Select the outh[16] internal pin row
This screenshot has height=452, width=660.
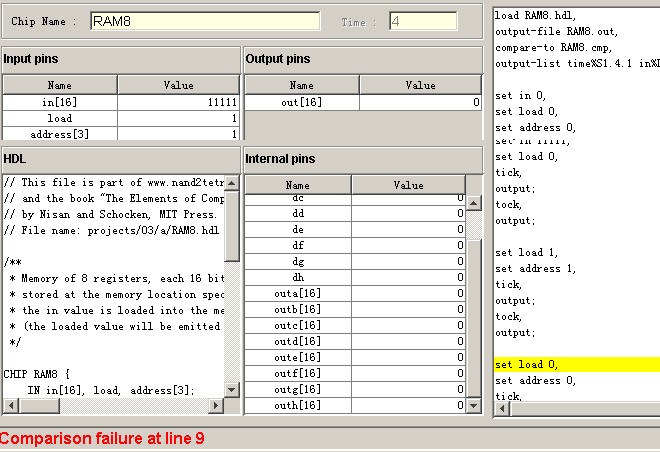tap(355, 405)
